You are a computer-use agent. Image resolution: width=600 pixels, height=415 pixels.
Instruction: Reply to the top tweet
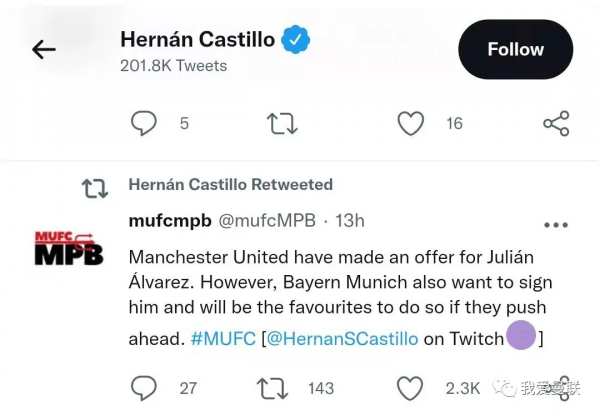(144, 123)
